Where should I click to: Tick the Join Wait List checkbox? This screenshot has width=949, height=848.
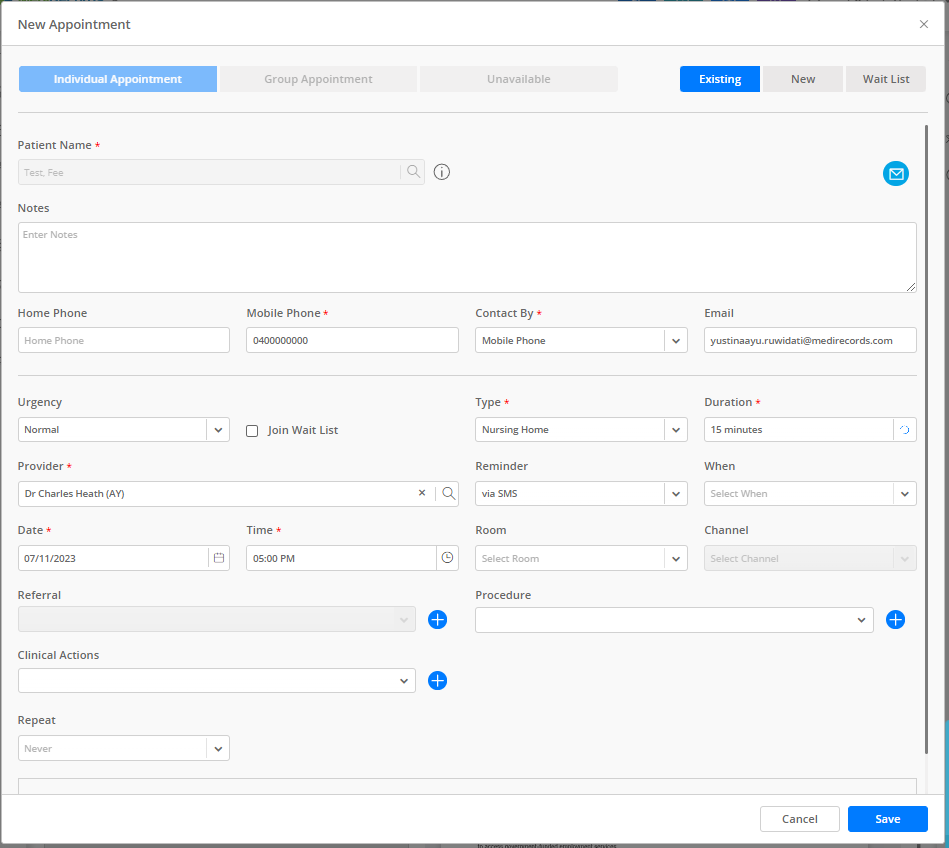[252, 430]
